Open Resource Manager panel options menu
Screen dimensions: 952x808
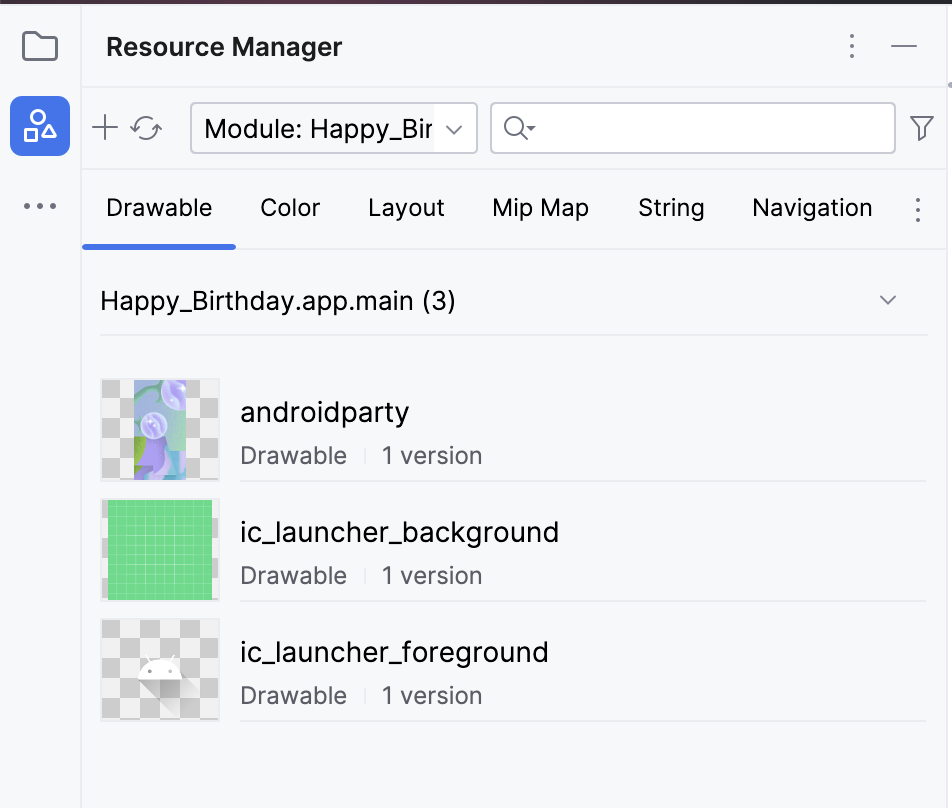point(852,46)
